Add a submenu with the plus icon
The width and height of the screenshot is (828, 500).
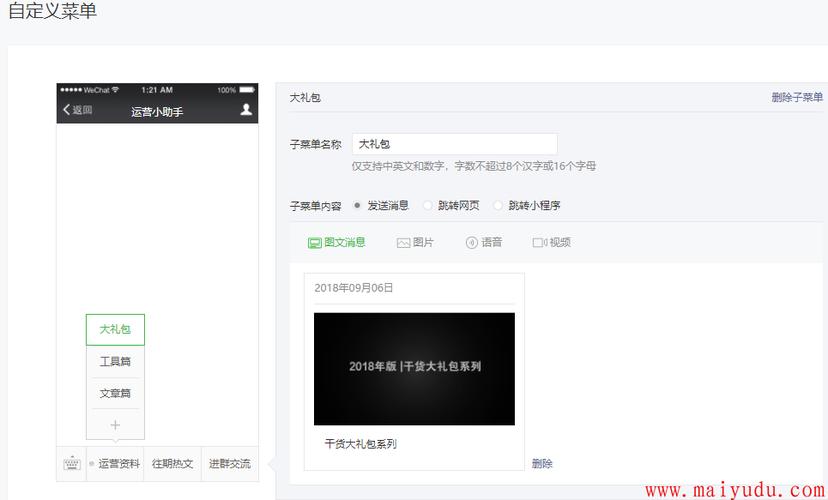(x=115, y=424)
